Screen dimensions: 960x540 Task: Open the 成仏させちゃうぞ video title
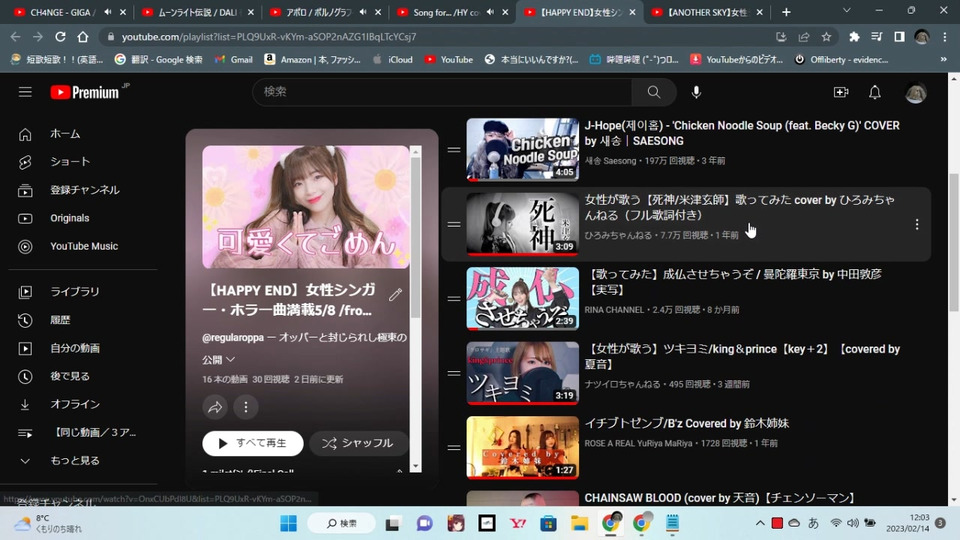(x=734, y=282)
